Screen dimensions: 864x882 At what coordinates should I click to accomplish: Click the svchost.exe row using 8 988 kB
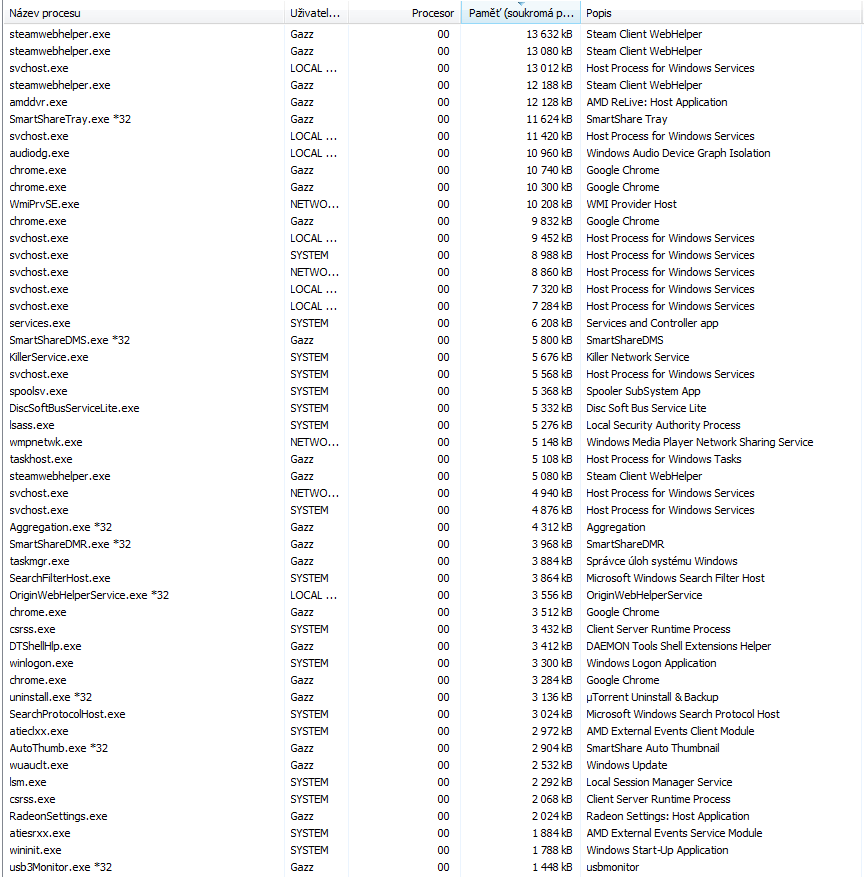(x=433, y=255)
